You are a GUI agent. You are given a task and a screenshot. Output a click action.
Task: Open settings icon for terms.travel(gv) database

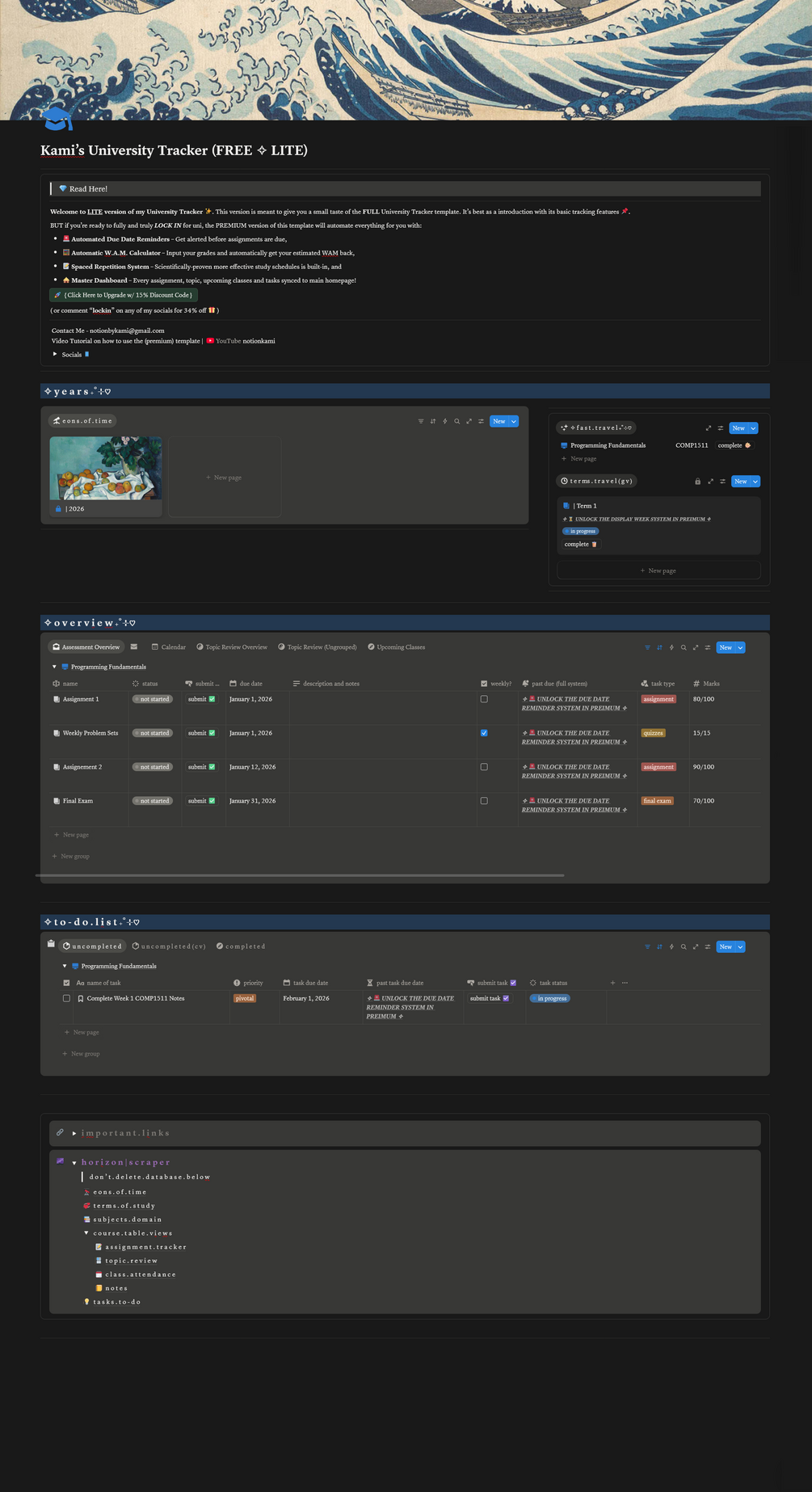coord(723,482)
